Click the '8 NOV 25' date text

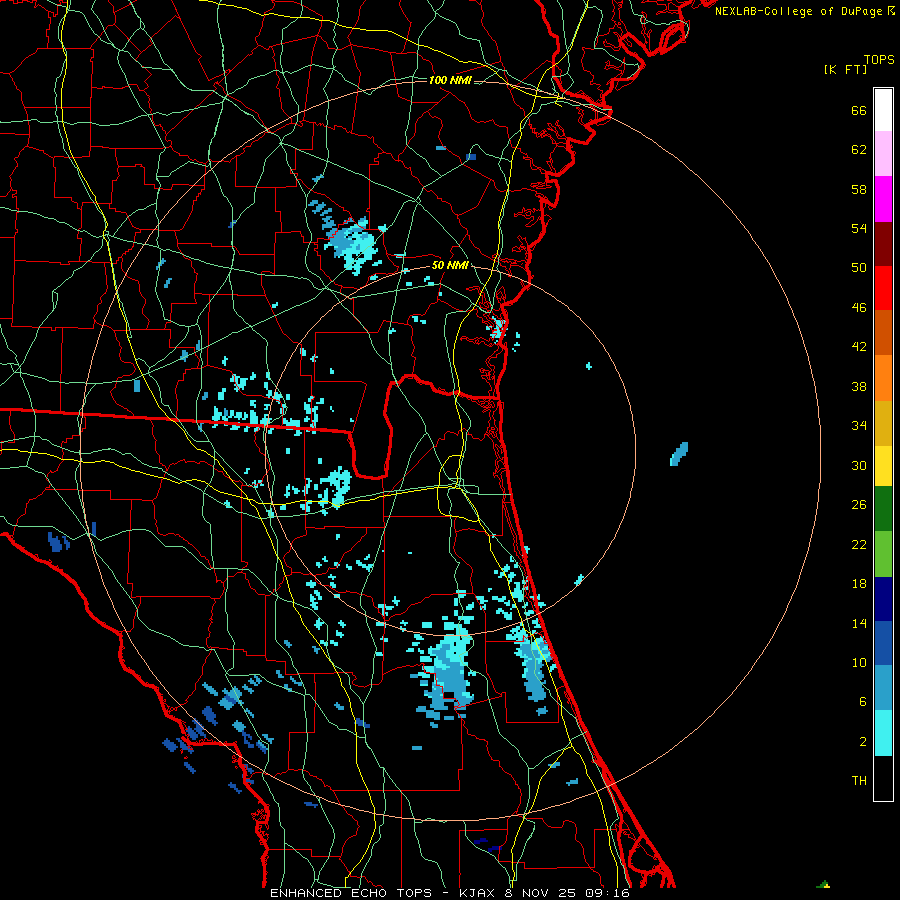coord(538,893)
